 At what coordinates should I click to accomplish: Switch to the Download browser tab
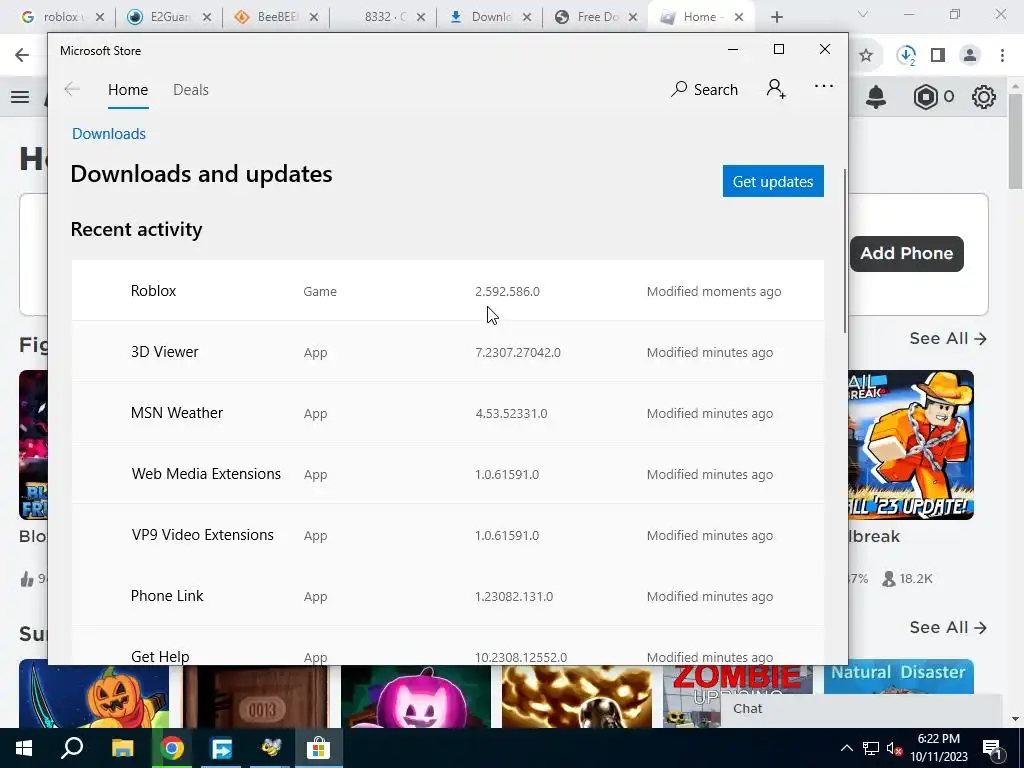click(x=491, y=17)
